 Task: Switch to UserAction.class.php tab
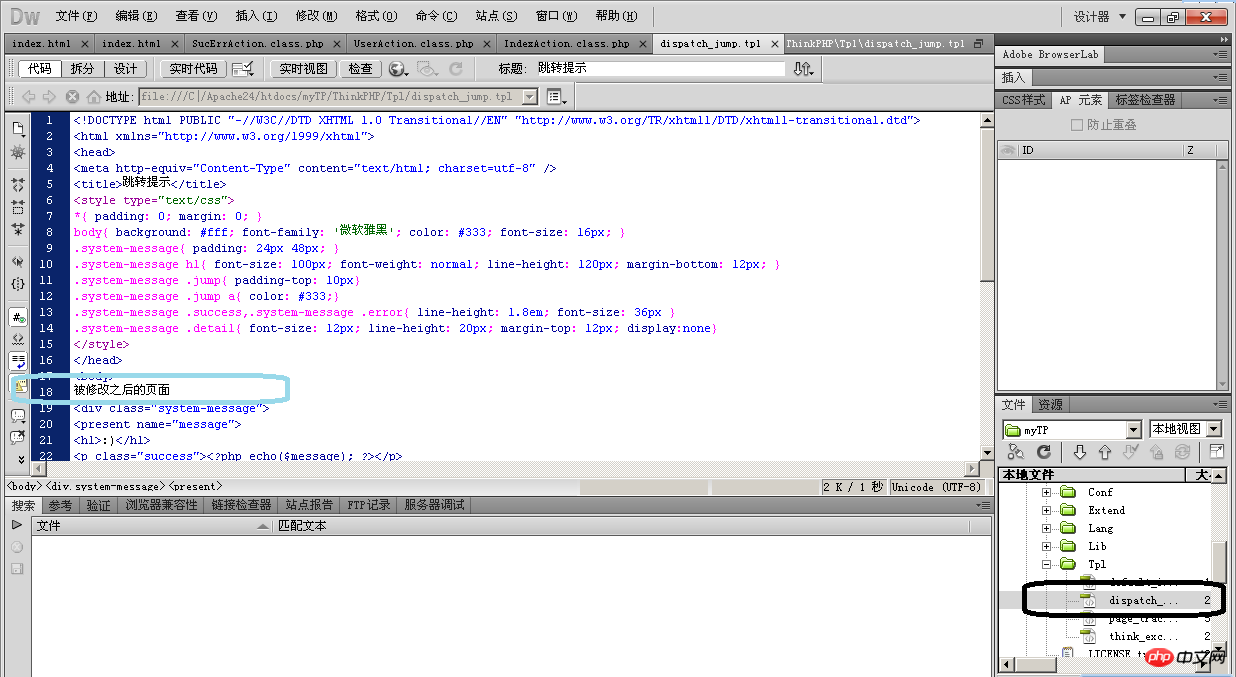pos(414,44)
